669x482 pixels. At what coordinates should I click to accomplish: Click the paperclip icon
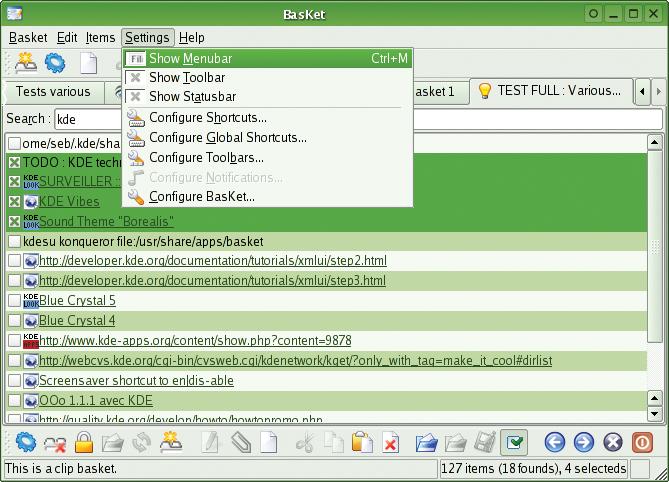coord(241,442)
